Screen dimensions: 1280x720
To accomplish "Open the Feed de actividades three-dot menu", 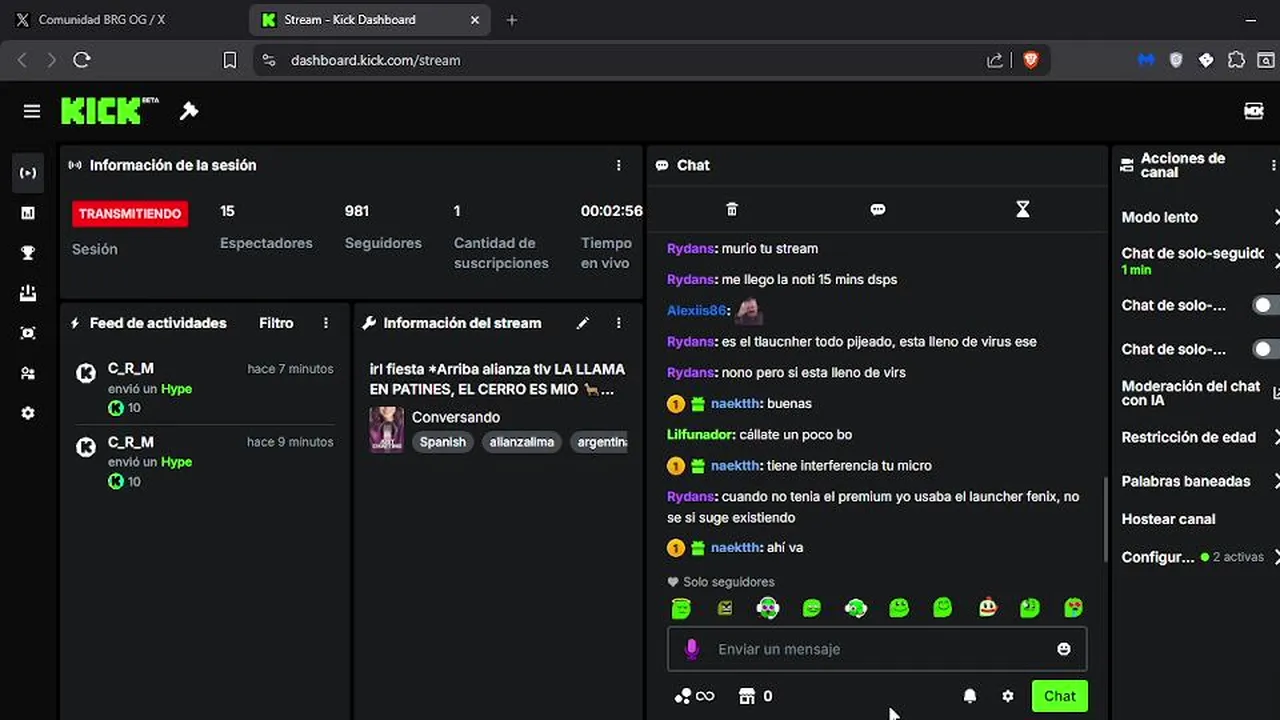I will (x=326, y=323).
